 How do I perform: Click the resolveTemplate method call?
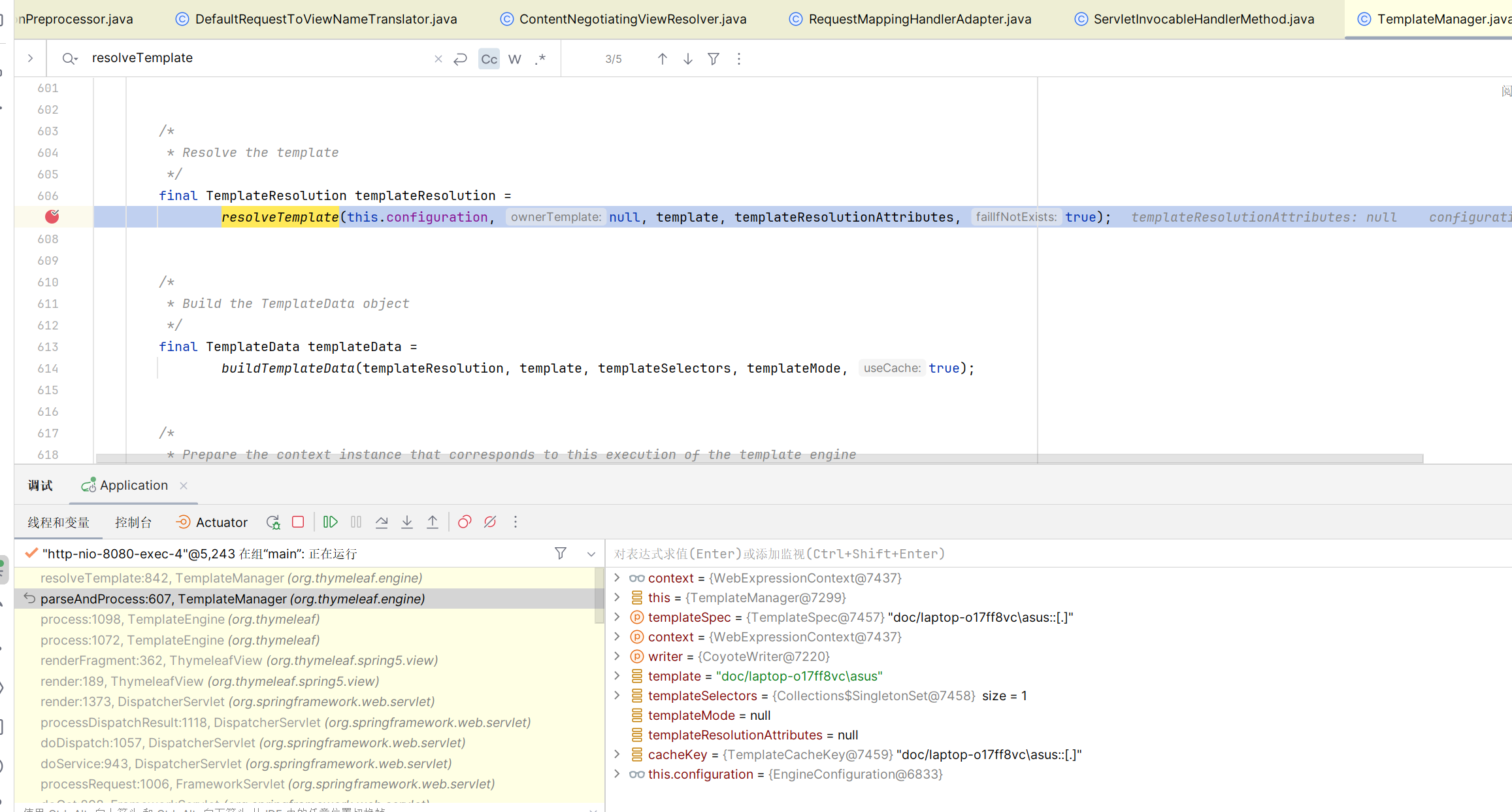tap(280, 217)
